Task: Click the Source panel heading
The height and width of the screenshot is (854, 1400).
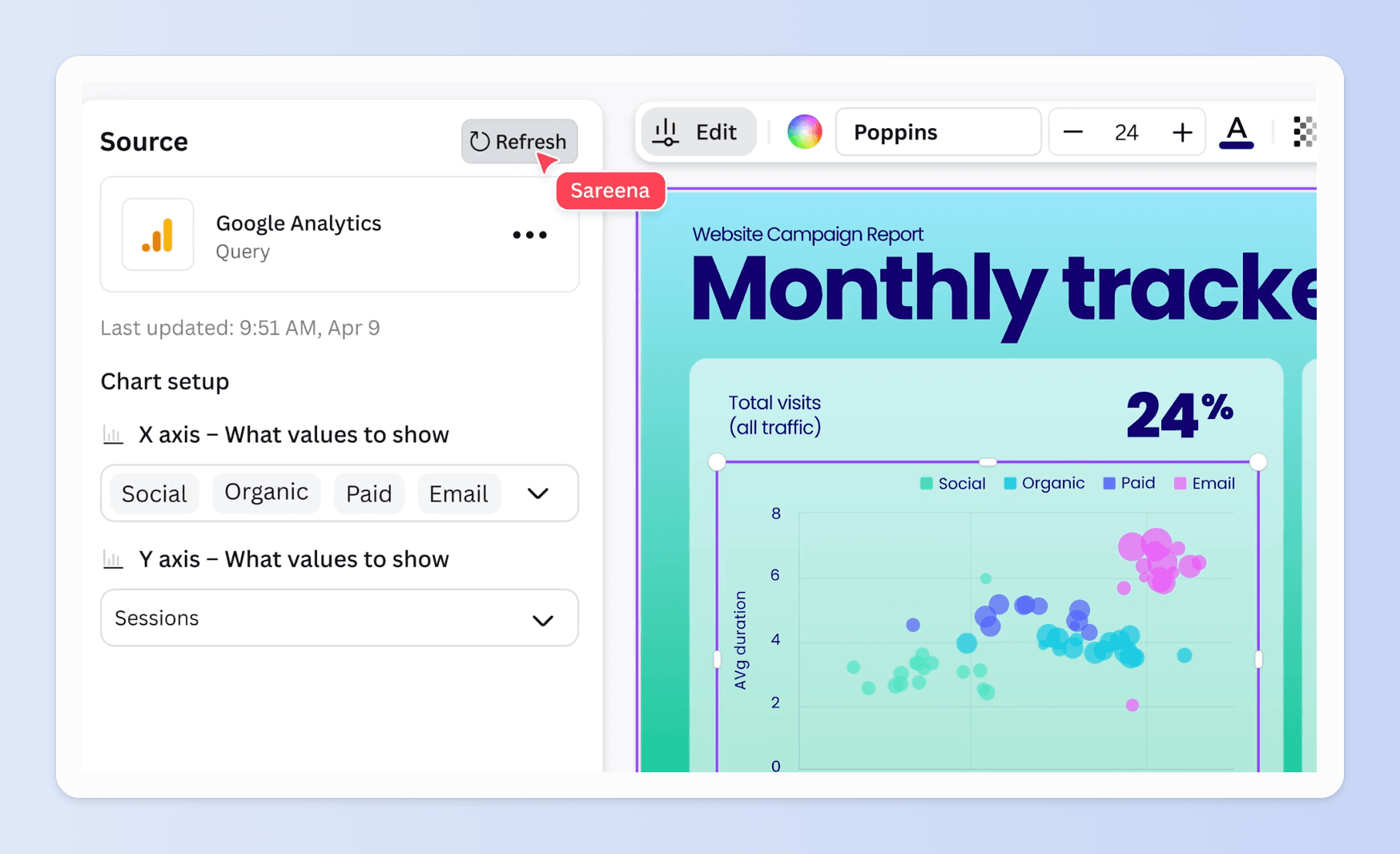Action: (x=144, y=142)
